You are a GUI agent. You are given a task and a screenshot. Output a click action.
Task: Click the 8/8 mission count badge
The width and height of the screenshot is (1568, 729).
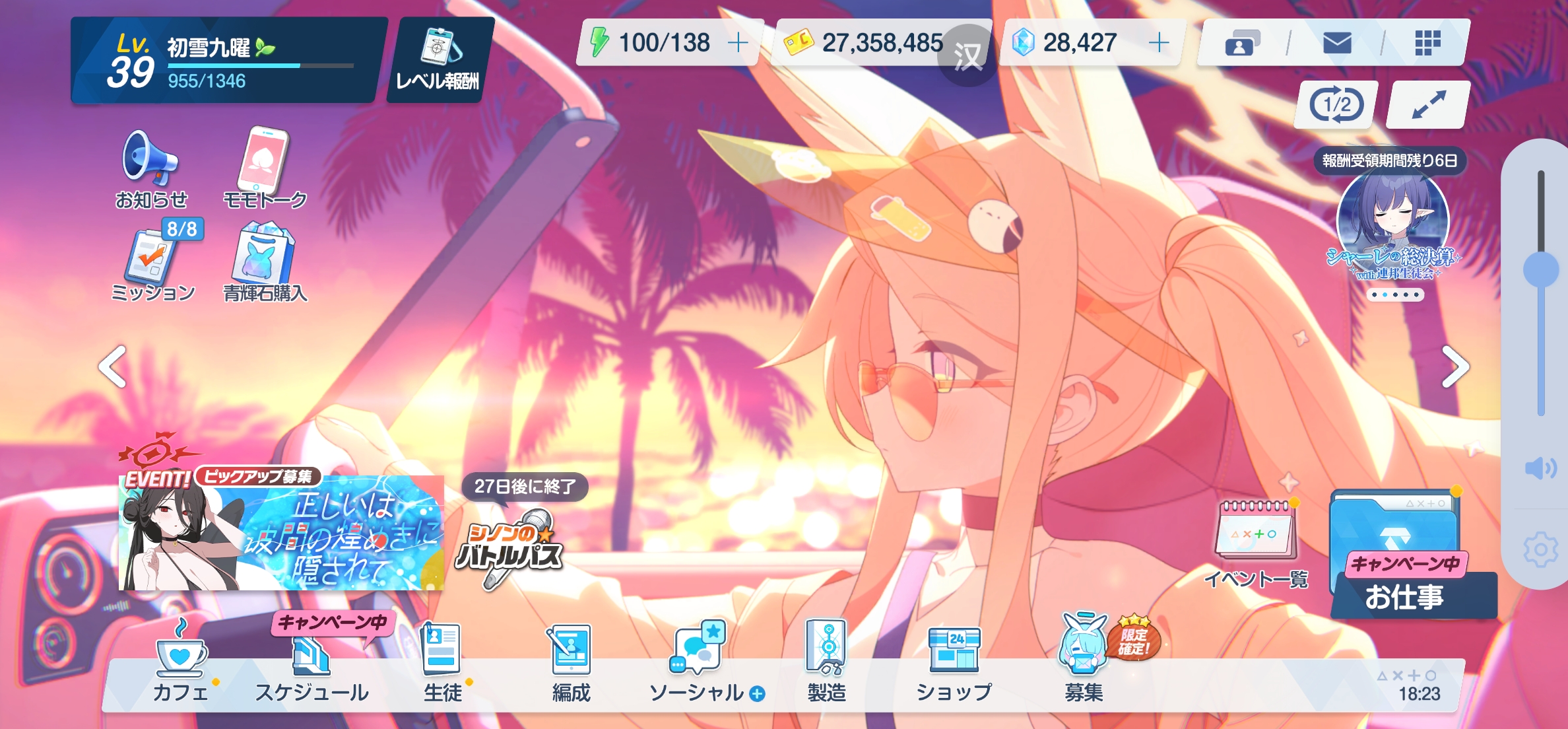[182, 229]
